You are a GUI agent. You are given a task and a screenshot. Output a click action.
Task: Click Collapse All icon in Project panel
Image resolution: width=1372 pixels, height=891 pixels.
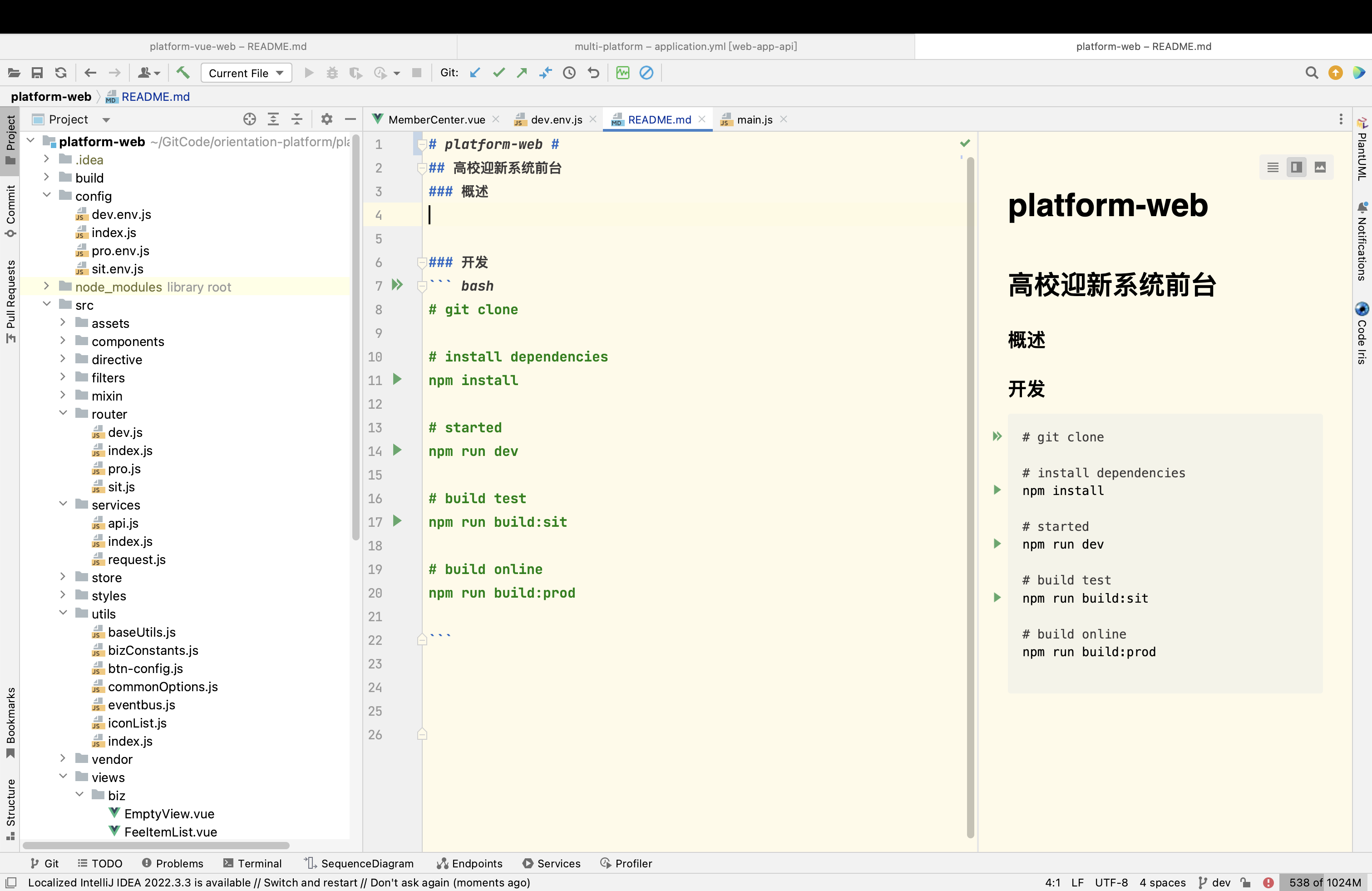pyautogui.click(x=297, y=119)
